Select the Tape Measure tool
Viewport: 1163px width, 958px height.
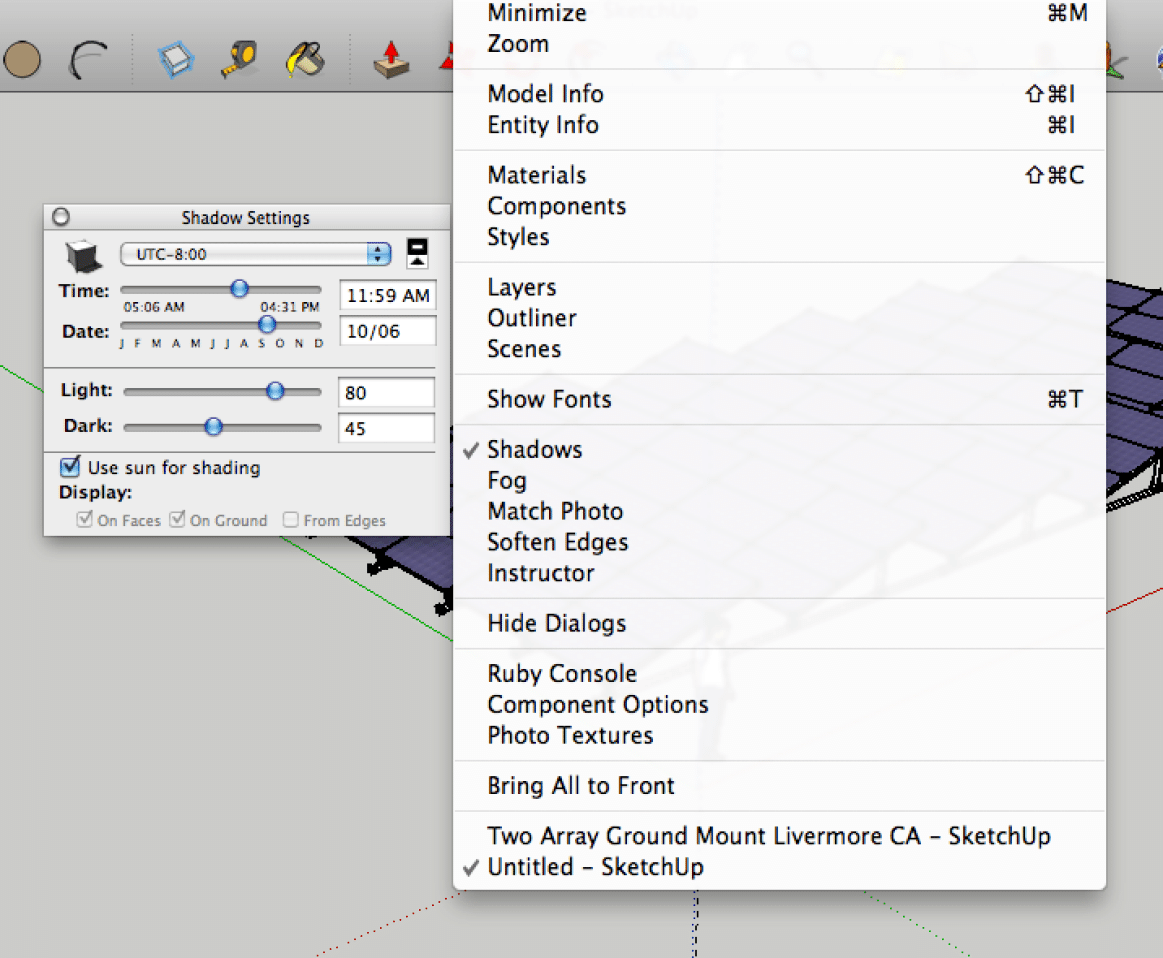[240, 58]
